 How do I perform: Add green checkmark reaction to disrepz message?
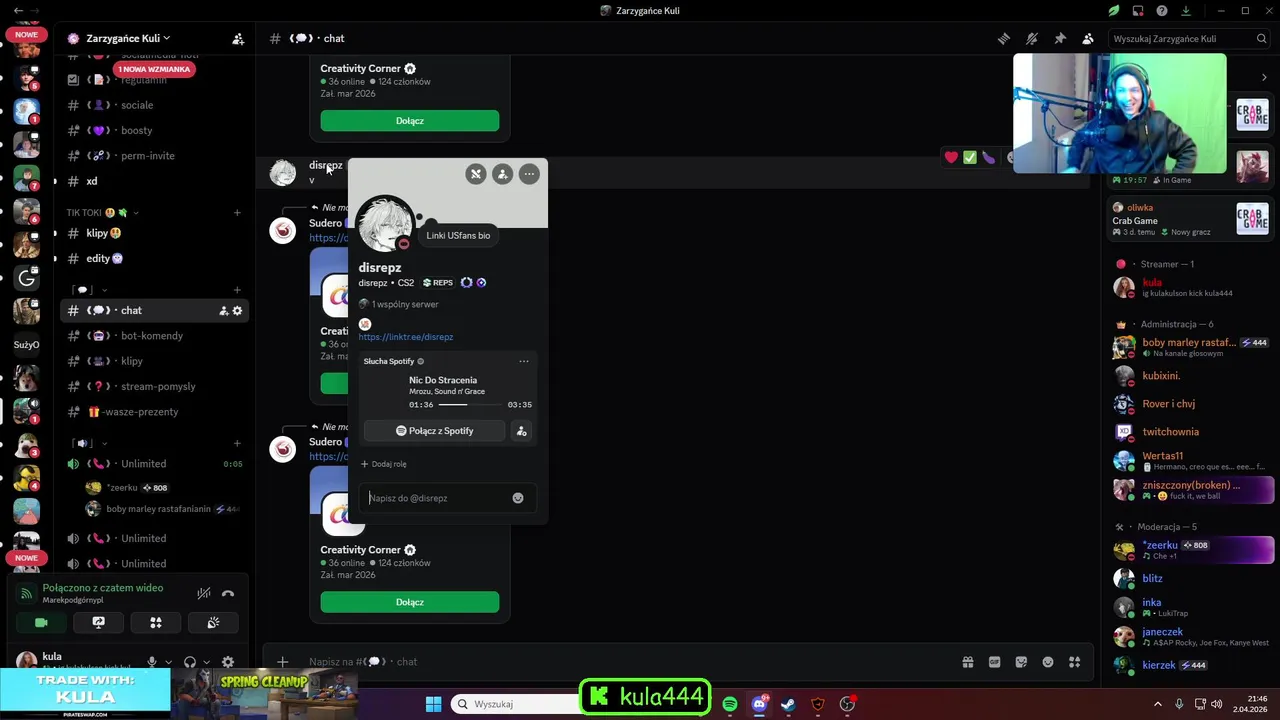pyautogui.click(x=969, y=157)
